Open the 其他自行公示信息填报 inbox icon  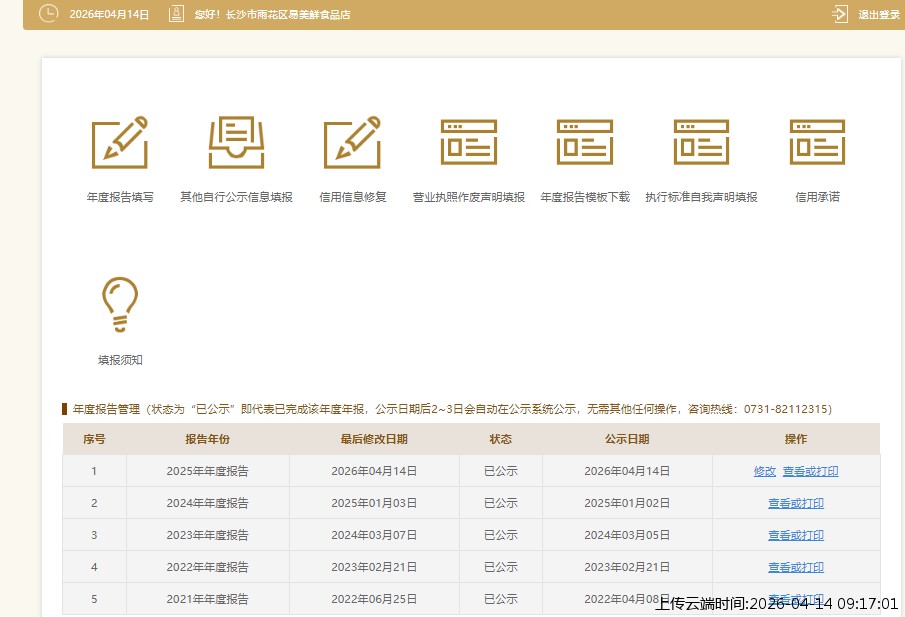coord(236,142)
